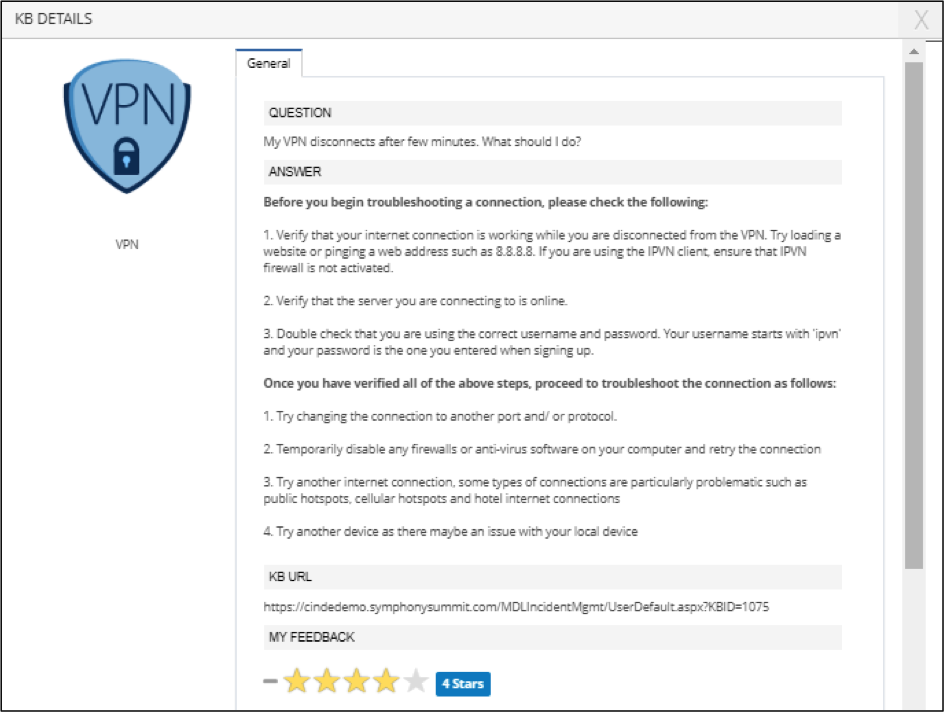944x712 pixels.
Task: Select the first feedback star
Action: (x=297, y=681)
